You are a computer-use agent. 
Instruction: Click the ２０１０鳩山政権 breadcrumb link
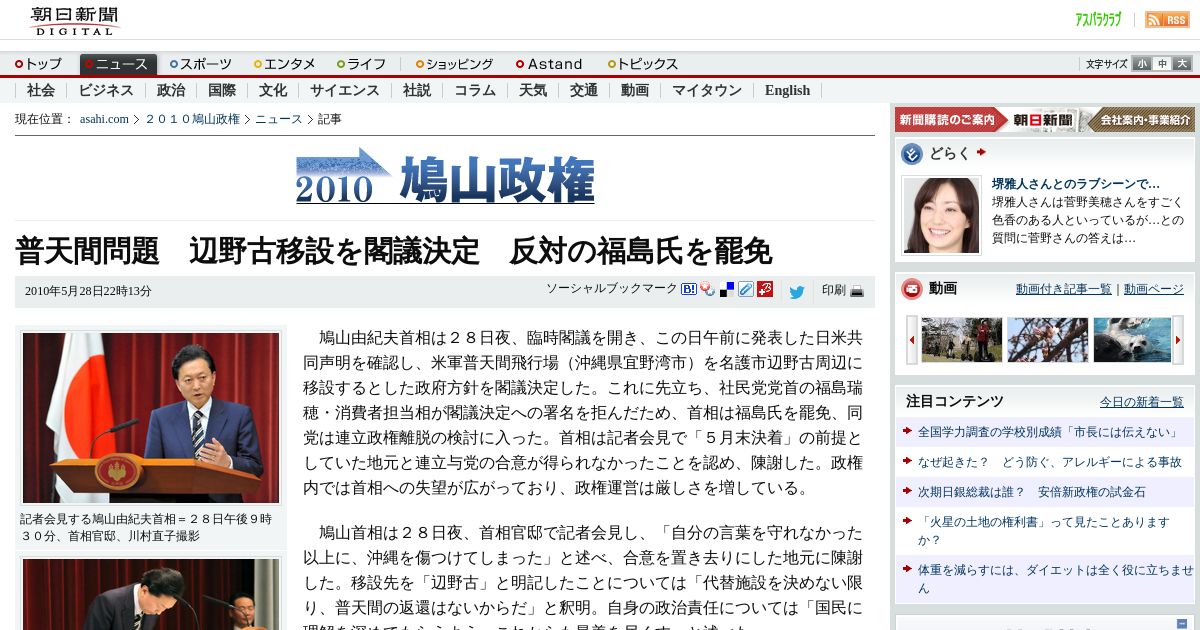pos(193,119)
